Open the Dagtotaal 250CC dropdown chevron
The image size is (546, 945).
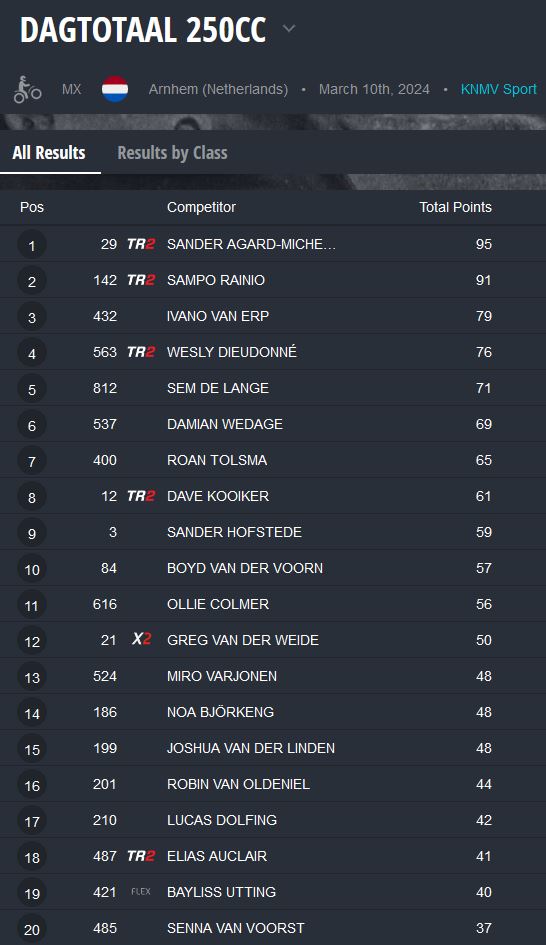tap(289, 28)
